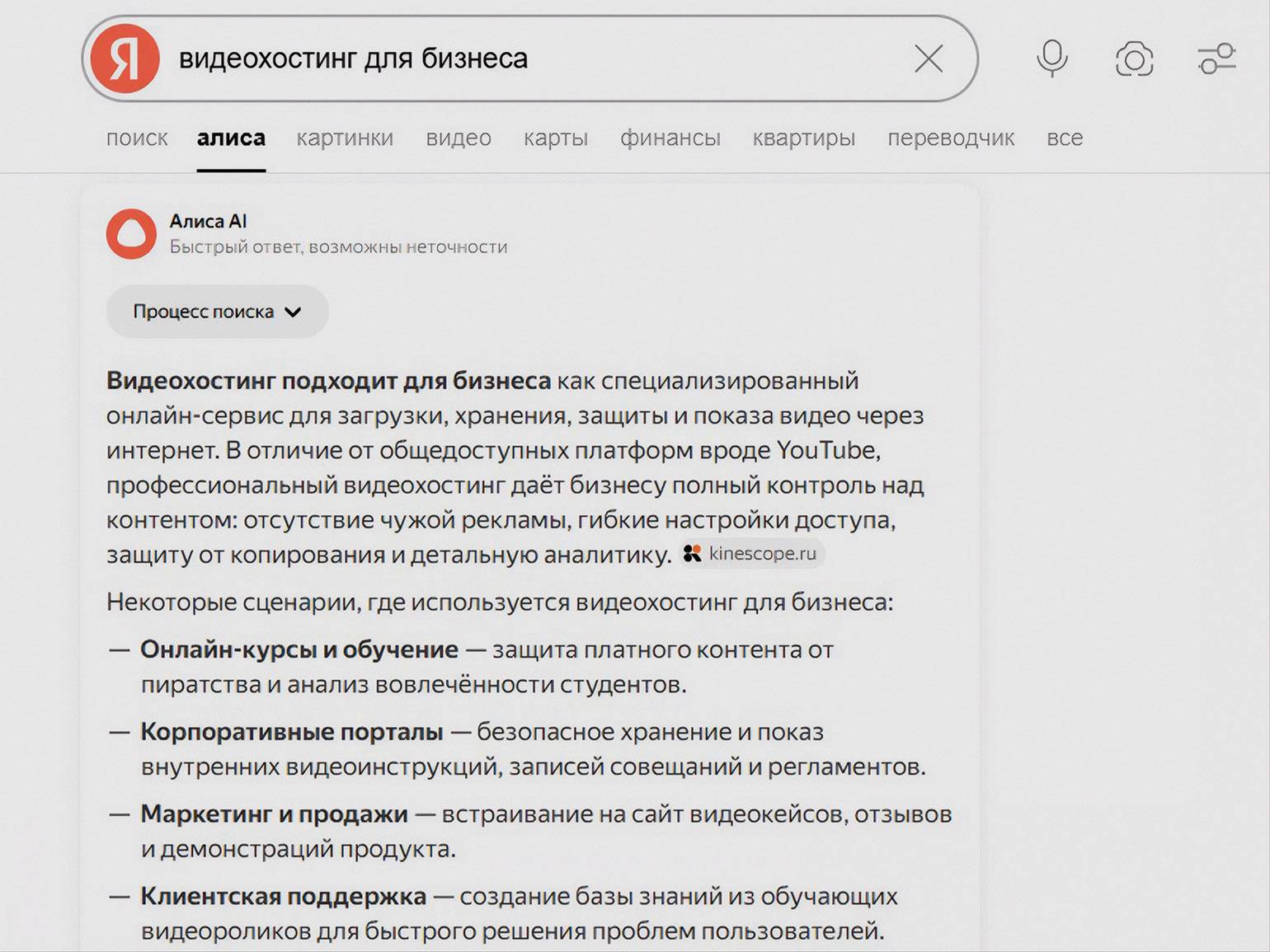1270x952 pixels.
Task: Show all services via все
Action: pyautogui.click(x=1065, y=138)
